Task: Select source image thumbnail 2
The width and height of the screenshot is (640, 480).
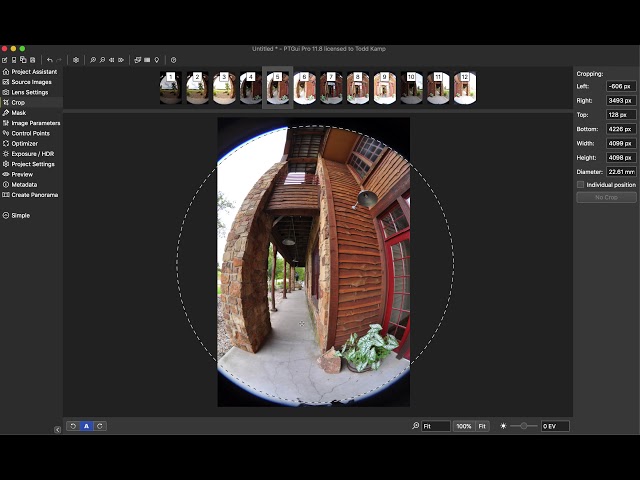Action: [x=197, y=88]
